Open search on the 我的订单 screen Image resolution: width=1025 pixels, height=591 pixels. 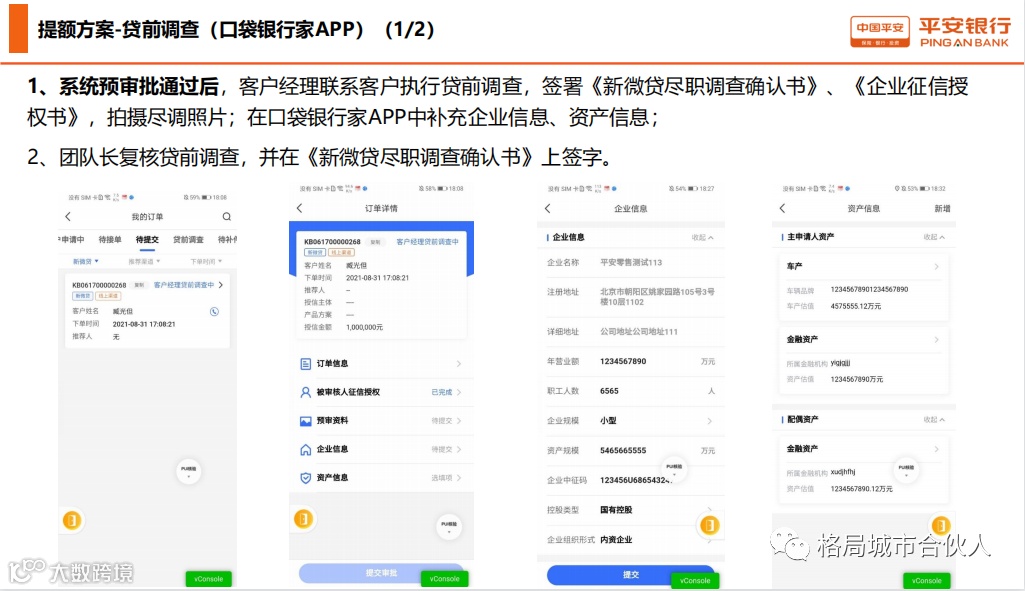(227, 216)
